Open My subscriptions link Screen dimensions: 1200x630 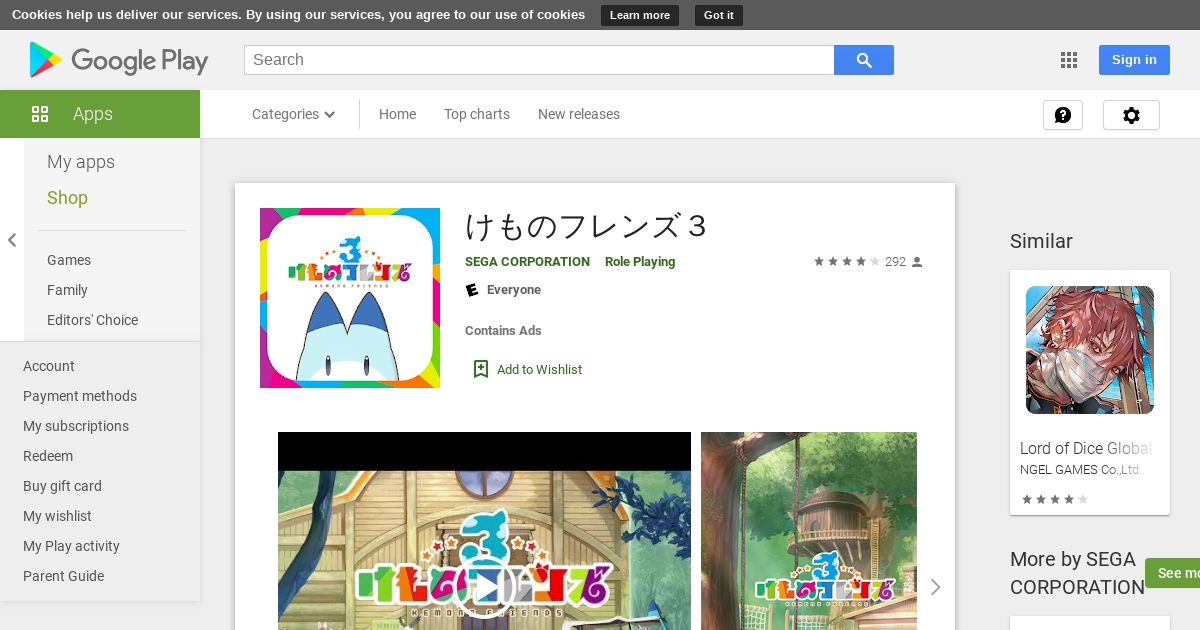click(76, 426)
